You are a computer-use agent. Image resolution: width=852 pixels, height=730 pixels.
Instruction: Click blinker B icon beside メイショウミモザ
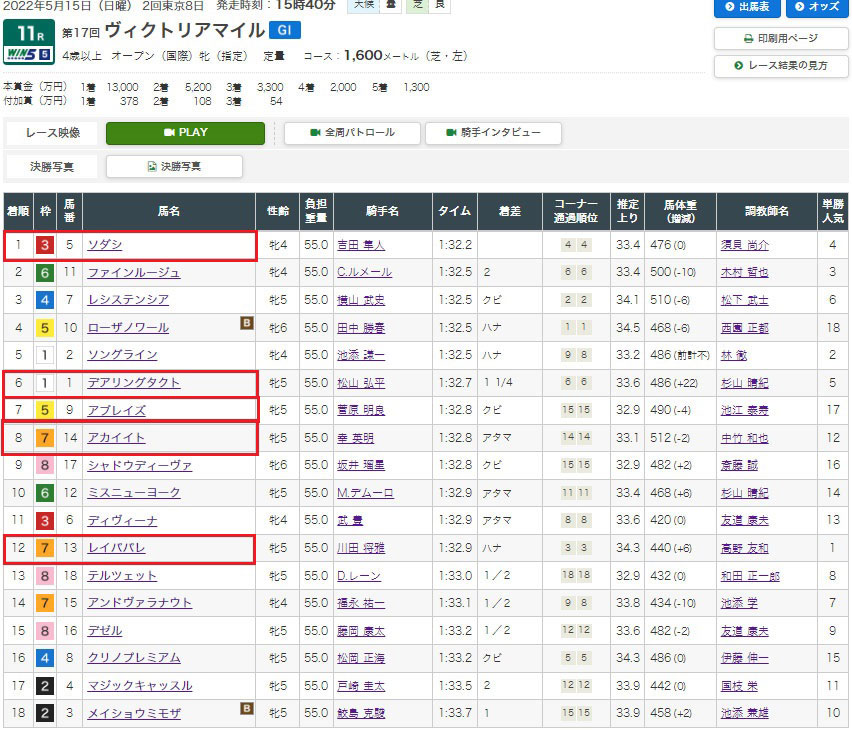[246, 708]
